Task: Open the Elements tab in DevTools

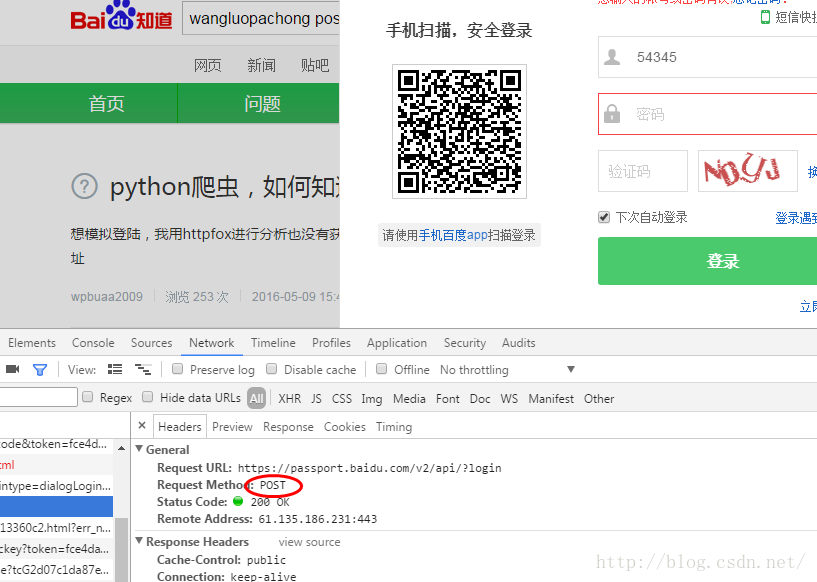Action: tap(32, 343)
